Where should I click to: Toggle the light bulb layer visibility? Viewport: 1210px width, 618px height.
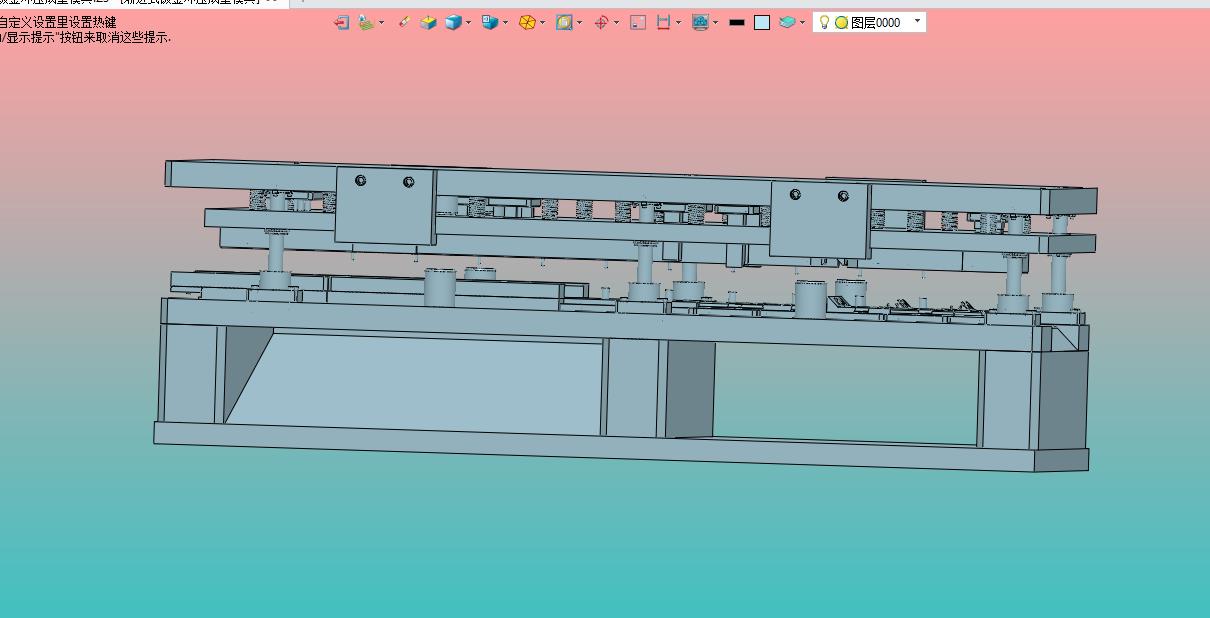coord(824,22)
